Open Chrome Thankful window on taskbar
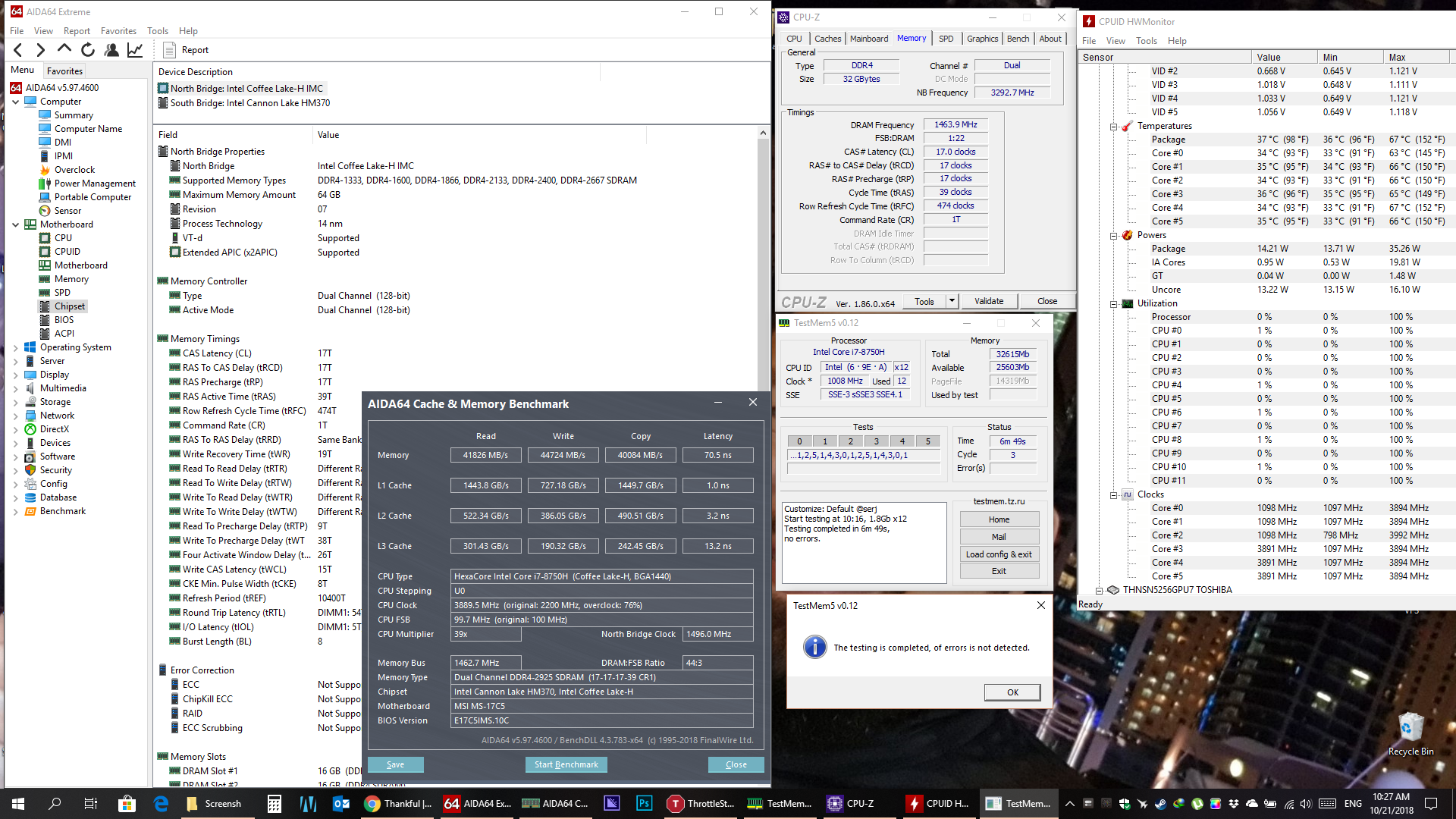 pyautogui.click(x=398, y=804)
